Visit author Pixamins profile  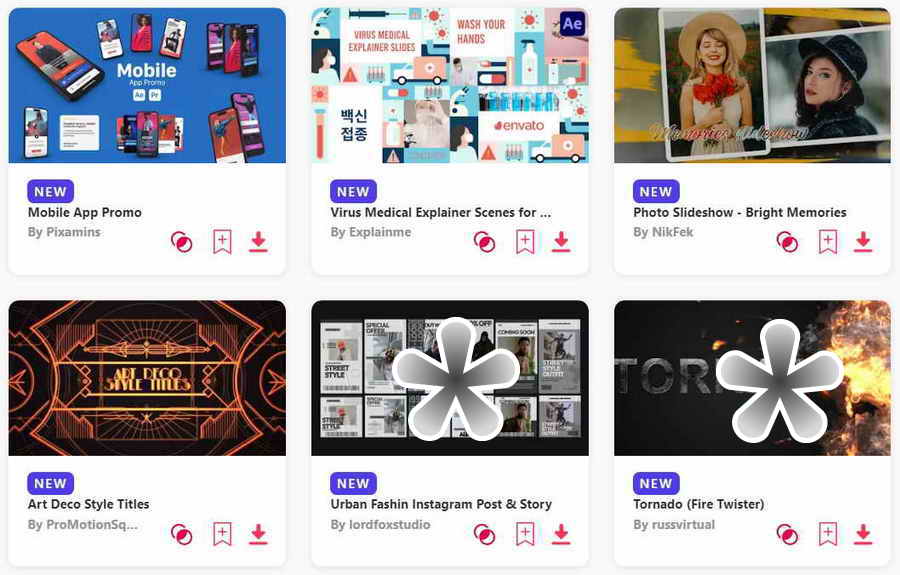[x=64, y=232]
